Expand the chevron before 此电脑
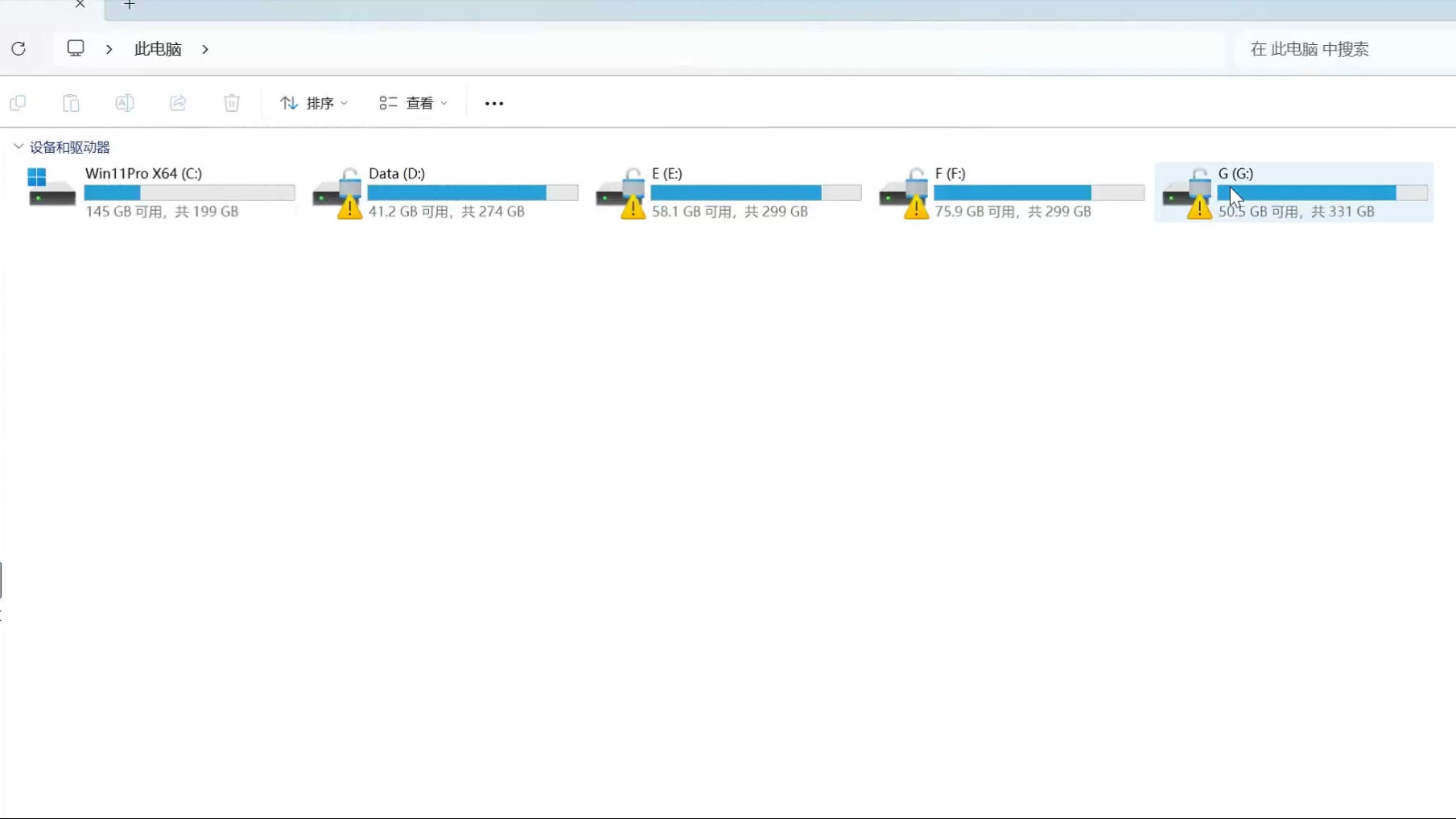The width and height of the screenshot is (1456, 819). (x=109, y=49)
